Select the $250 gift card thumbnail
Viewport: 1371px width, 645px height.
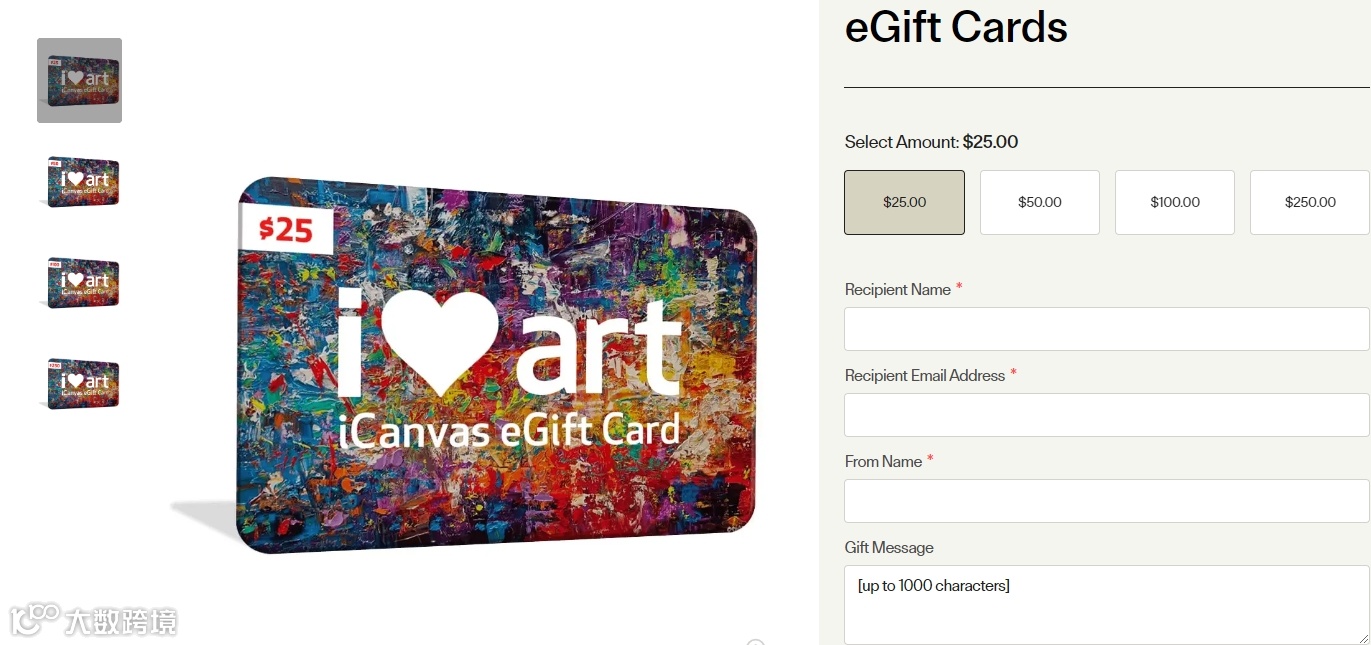tap(79, 383)
